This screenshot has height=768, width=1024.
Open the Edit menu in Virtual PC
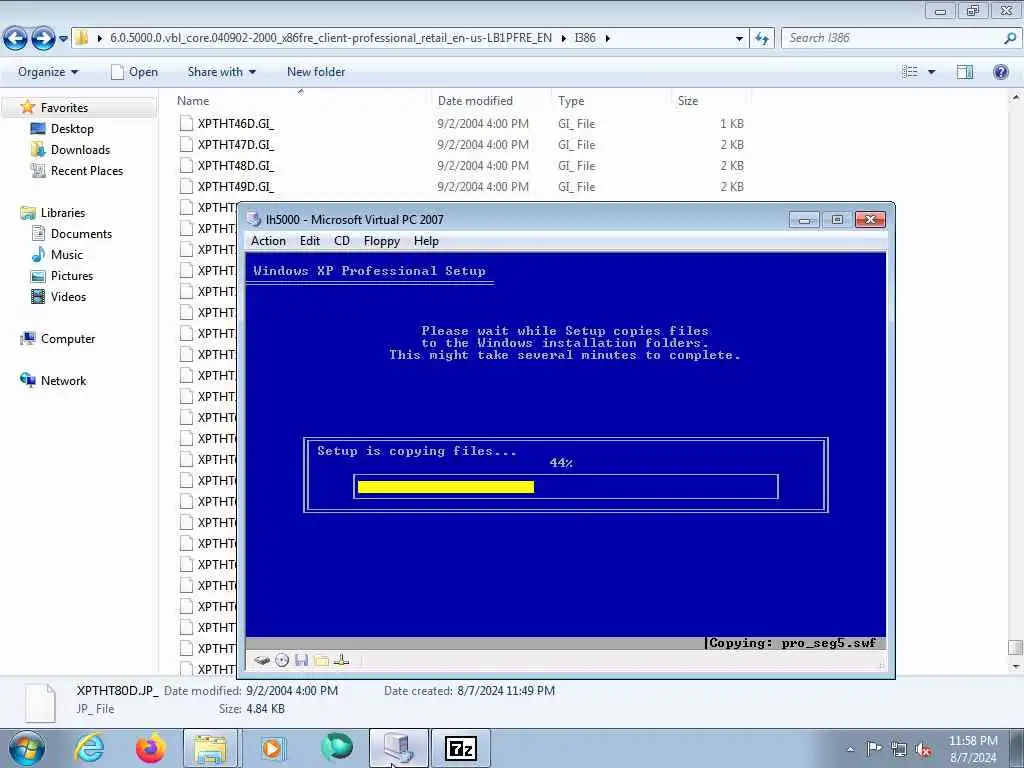coord(310,241)
